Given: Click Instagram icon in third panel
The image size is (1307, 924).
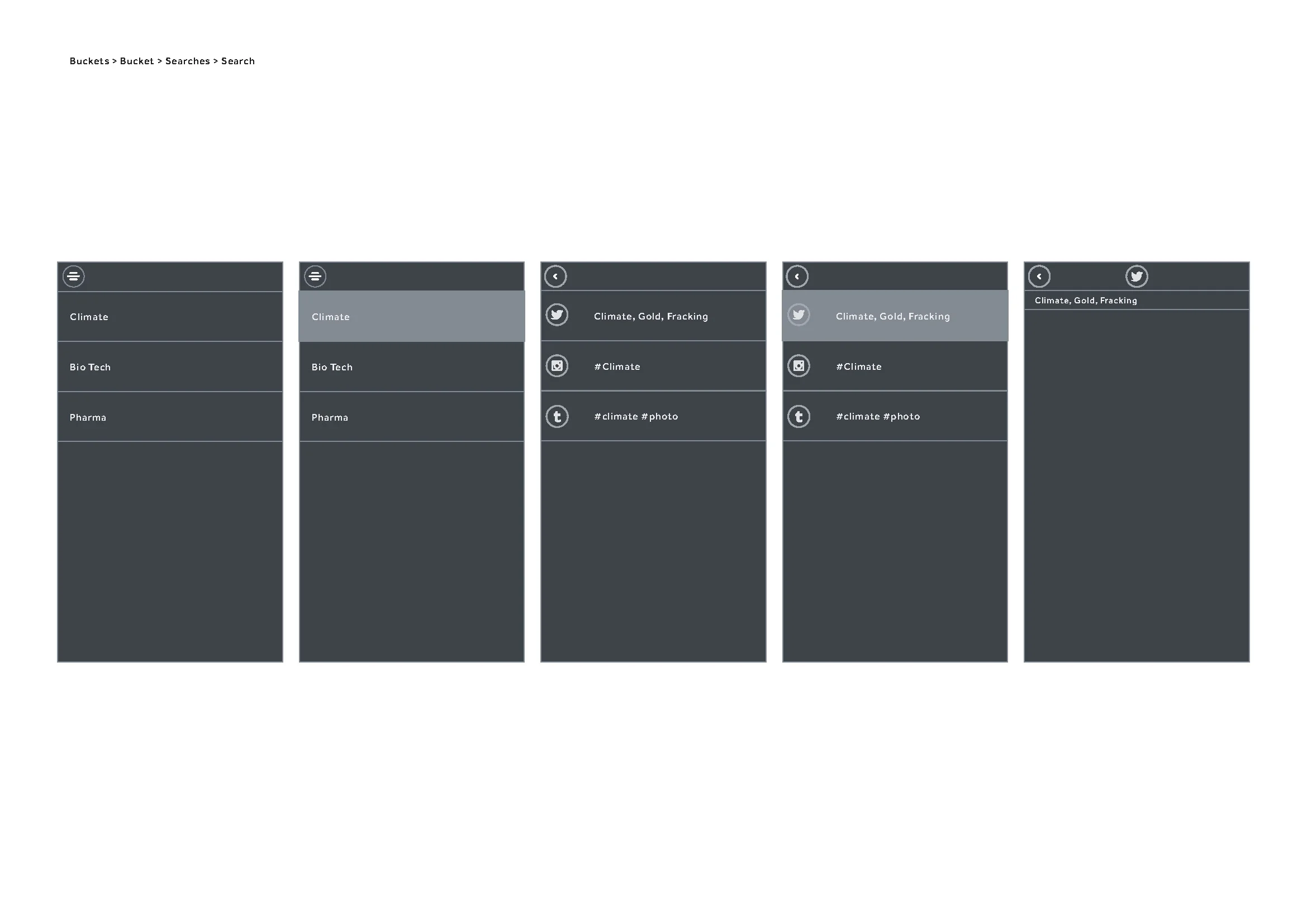Looking at the screenshot, I should click(x=557, y=366).
